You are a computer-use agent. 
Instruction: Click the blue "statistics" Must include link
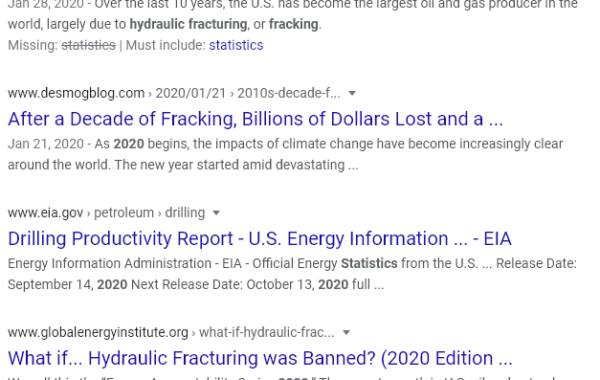(236, 45)
